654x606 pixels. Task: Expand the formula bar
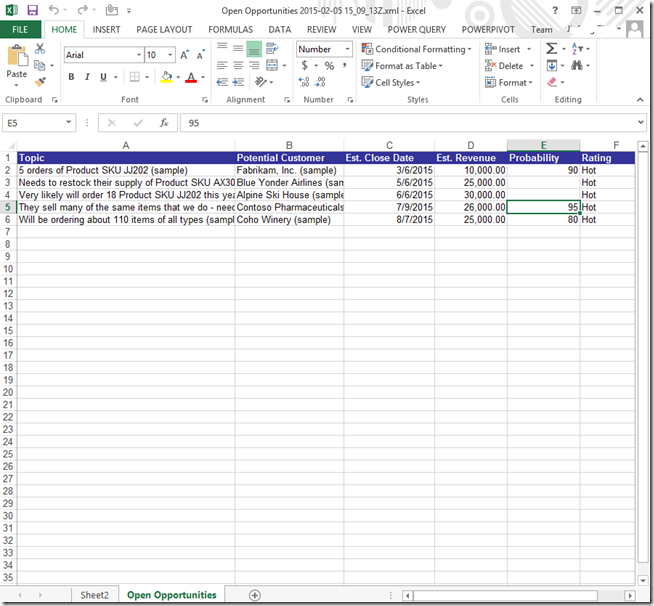(x=641, y=123)
